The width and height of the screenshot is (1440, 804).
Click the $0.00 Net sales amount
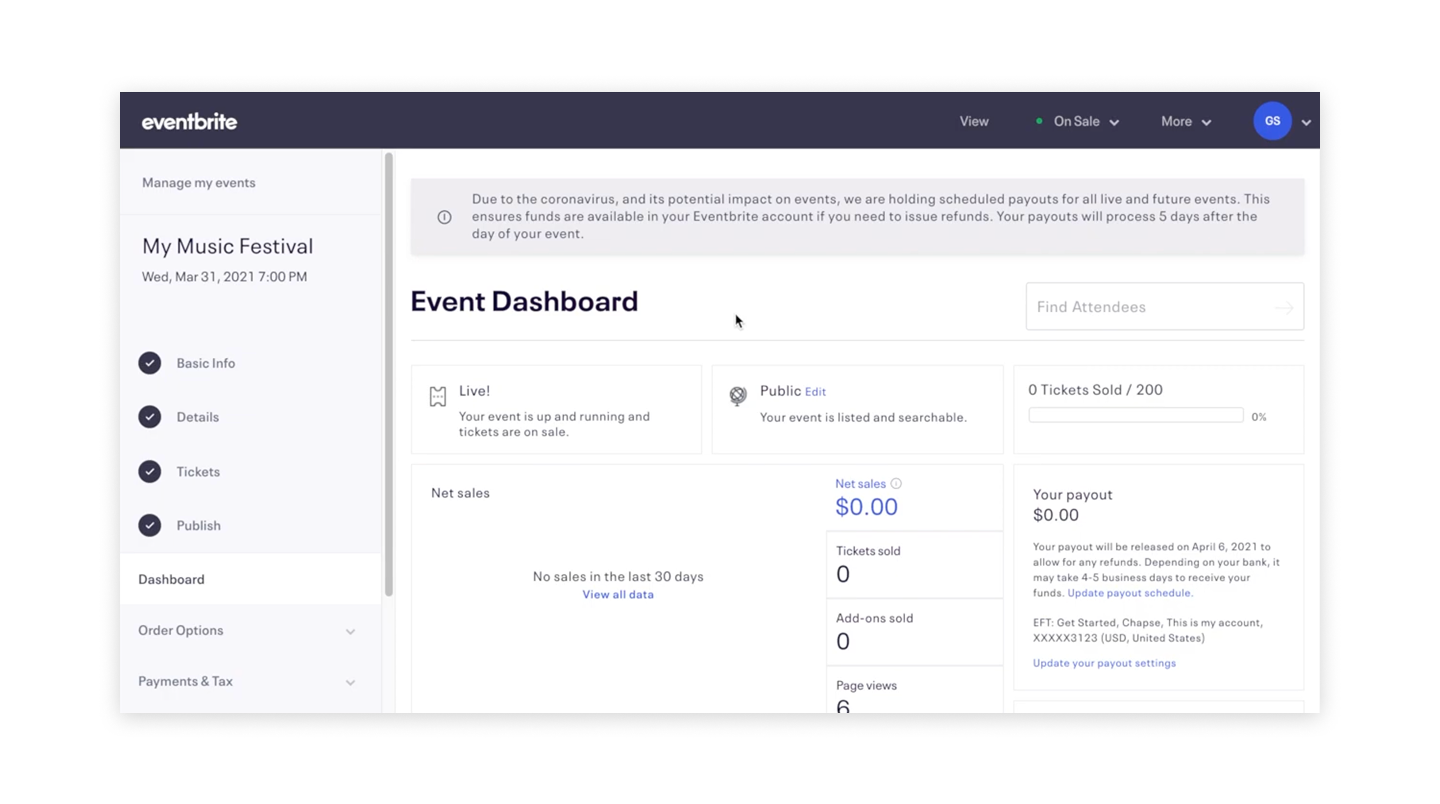[866, 507]
